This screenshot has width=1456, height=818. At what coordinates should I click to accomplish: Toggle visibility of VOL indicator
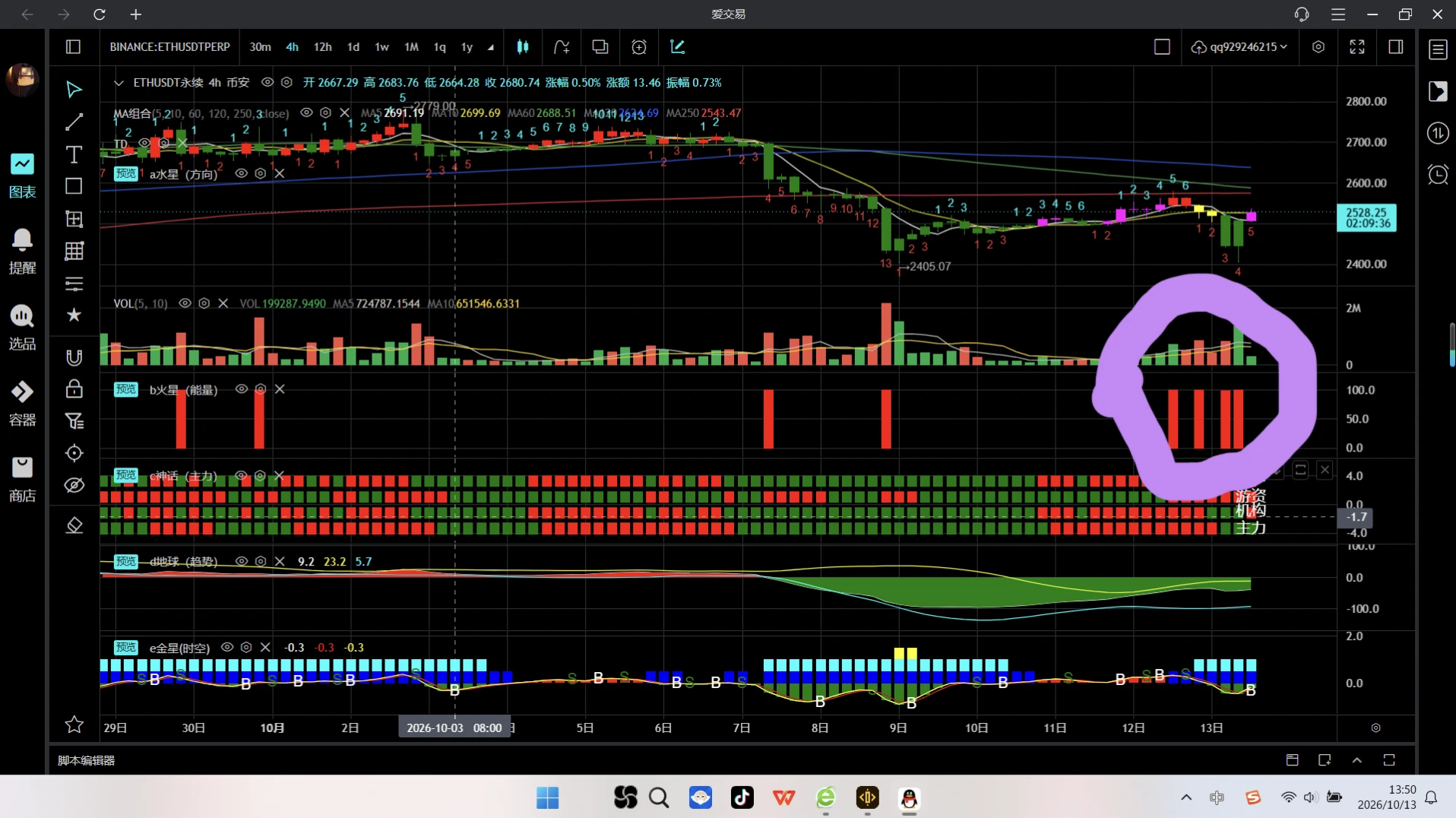click(x=185, y=303)
